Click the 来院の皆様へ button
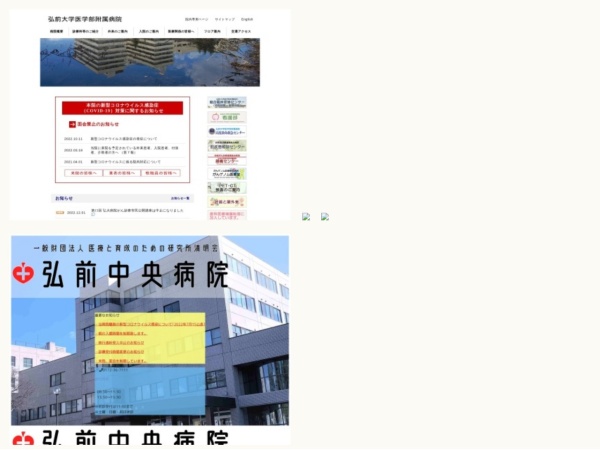This screenshot has height=450, width=600. tap(83, 173)
